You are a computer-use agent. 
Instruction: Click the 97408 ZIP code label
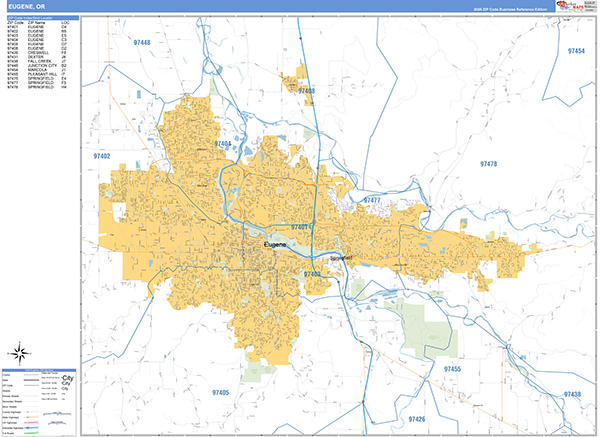(x=306, y=91)
